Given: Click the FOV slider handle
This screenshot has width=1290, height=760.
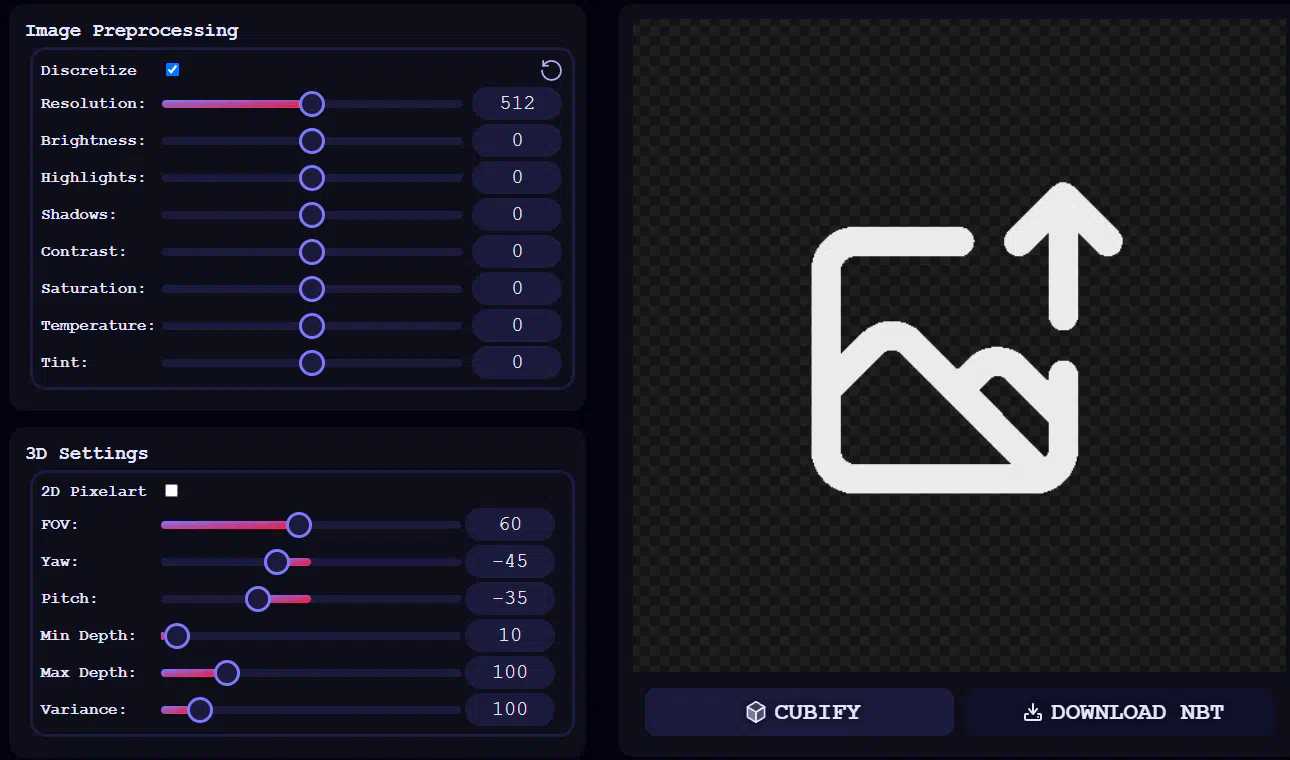Looking at the screenshot, I should 298,525.
